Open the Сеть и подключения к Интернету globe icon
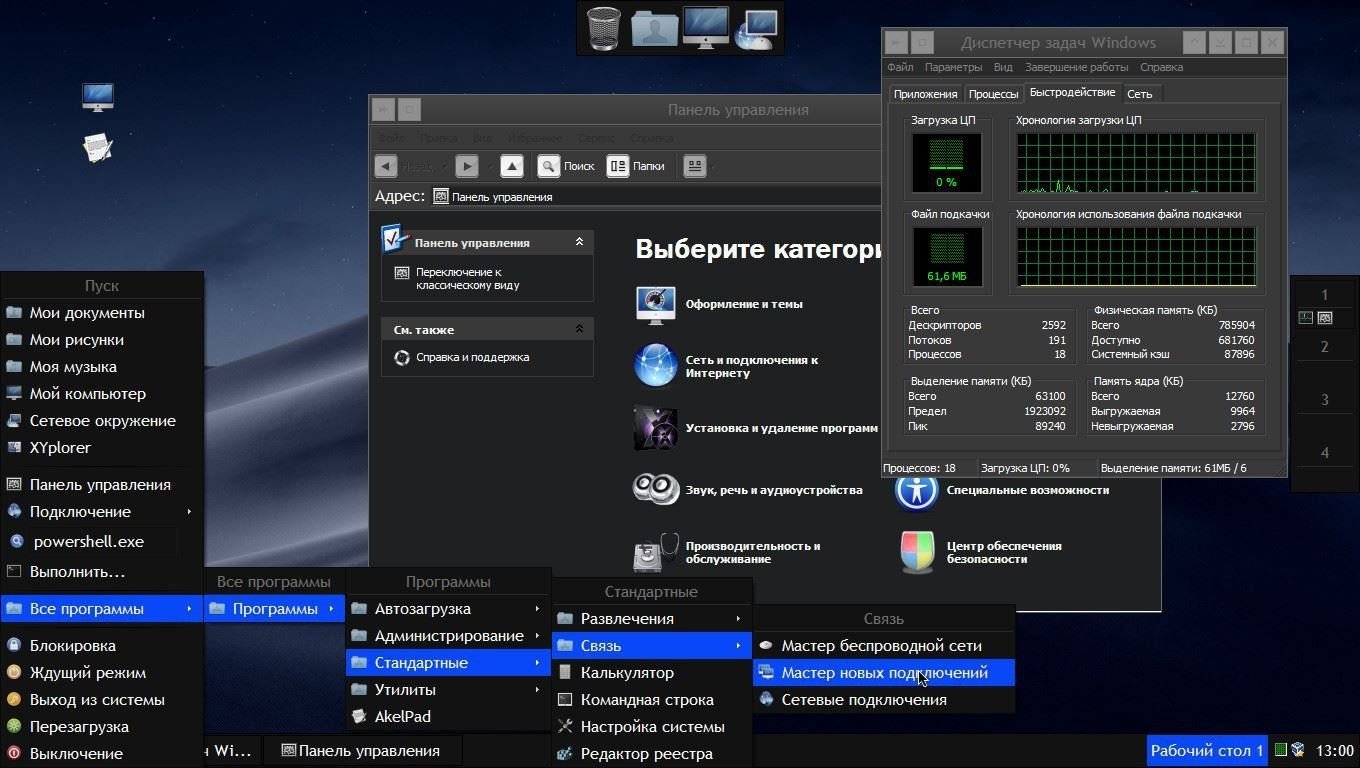Viewport: 1360px width, 768px height. point(655,366)
